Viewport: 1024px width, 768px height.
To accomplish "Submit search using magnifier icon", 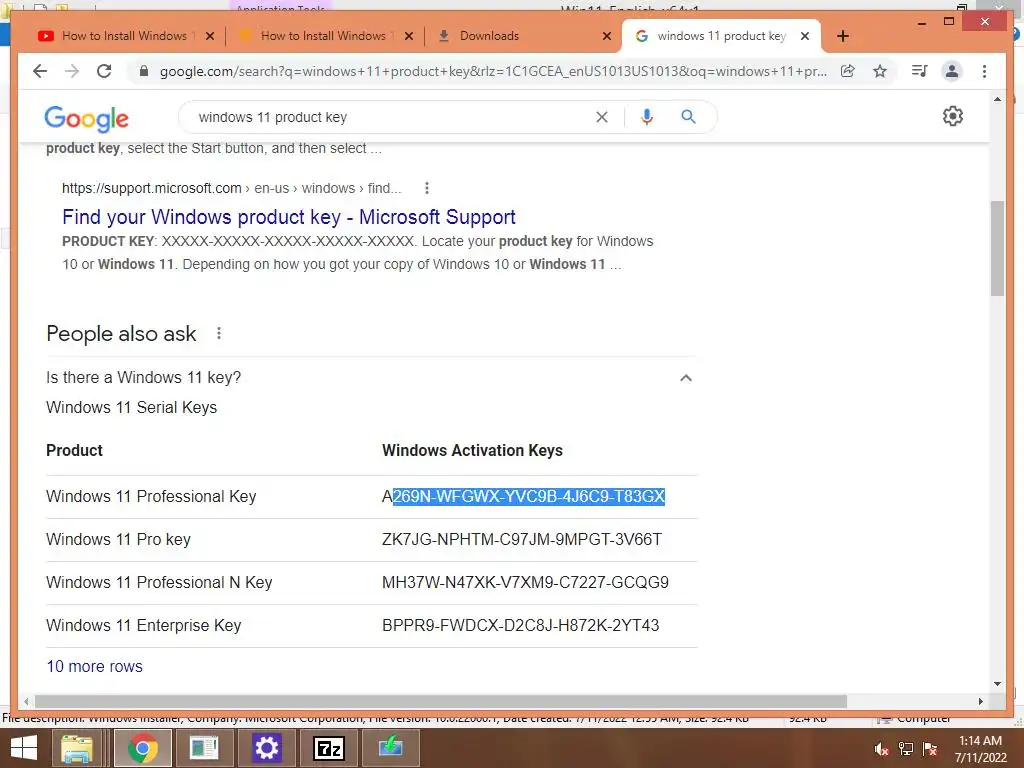I will tap(688, 117).
